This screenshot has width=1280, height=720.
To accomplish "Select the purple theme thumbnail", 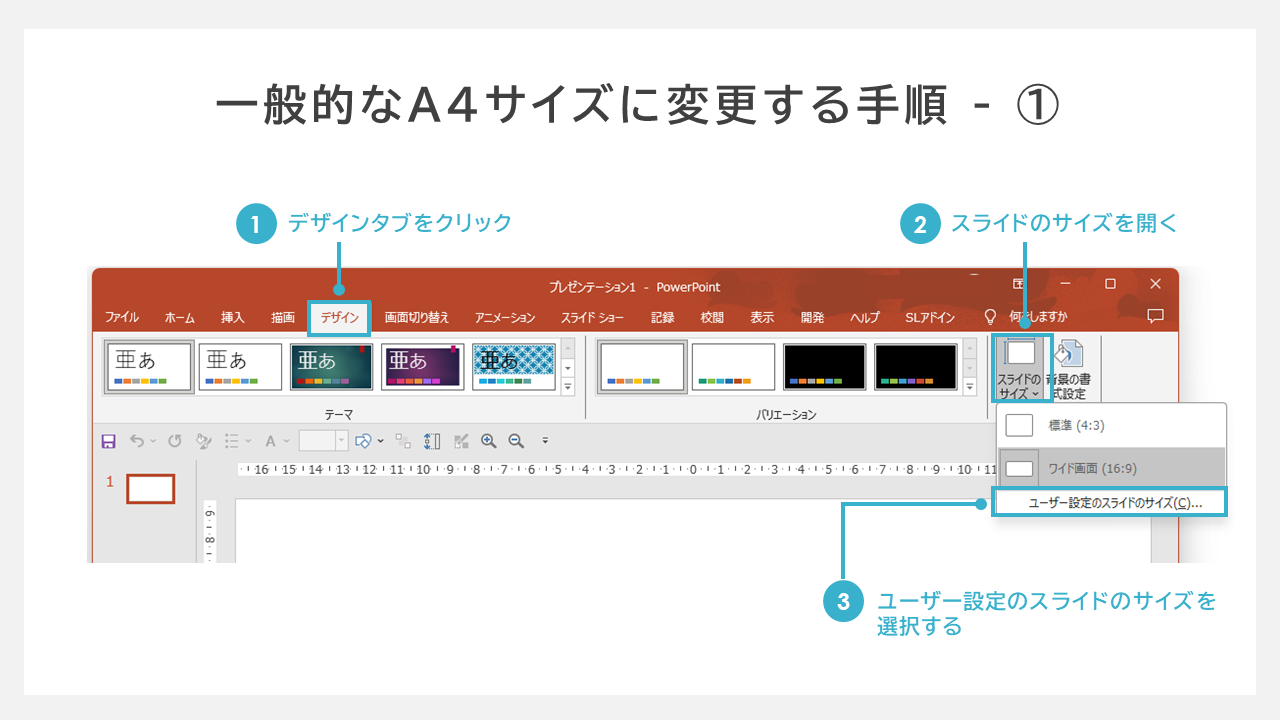I will click(423, 367).
